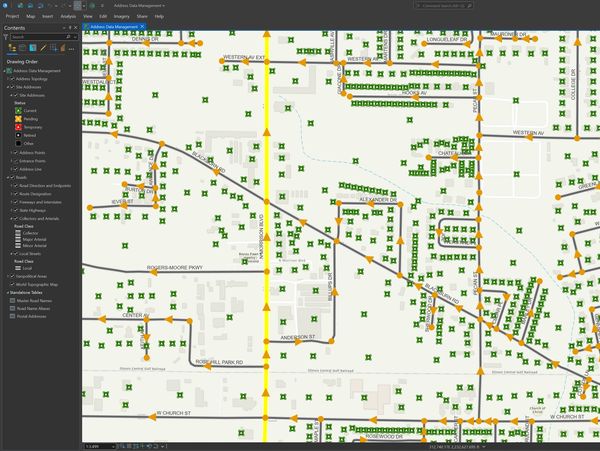The height and width of the screenshot is (451, 600).
Task: Click the Current status green symbol
Action: [x=16, y=110]
